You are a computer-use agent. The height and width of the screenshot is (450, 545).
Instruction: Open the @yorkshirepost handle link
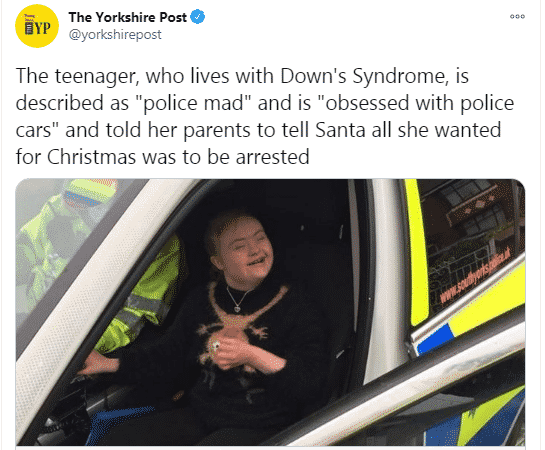(x=115, y=35)
